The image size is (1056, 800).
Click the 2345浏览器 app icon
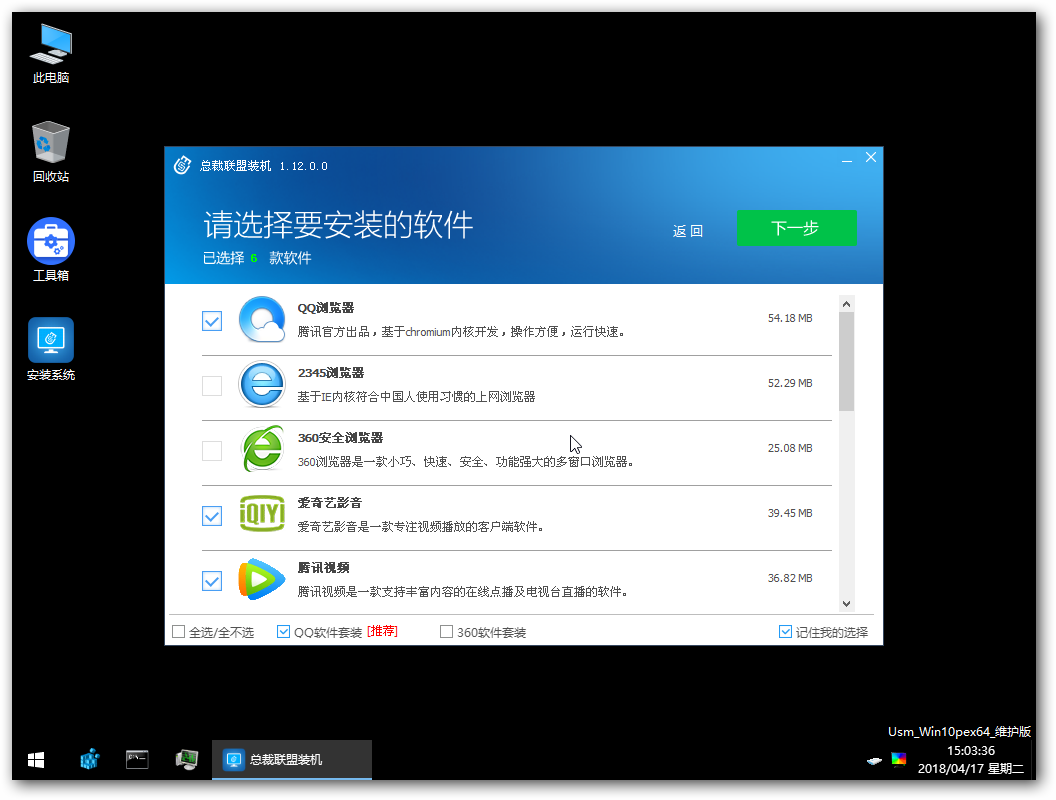(x=262, y=384)
